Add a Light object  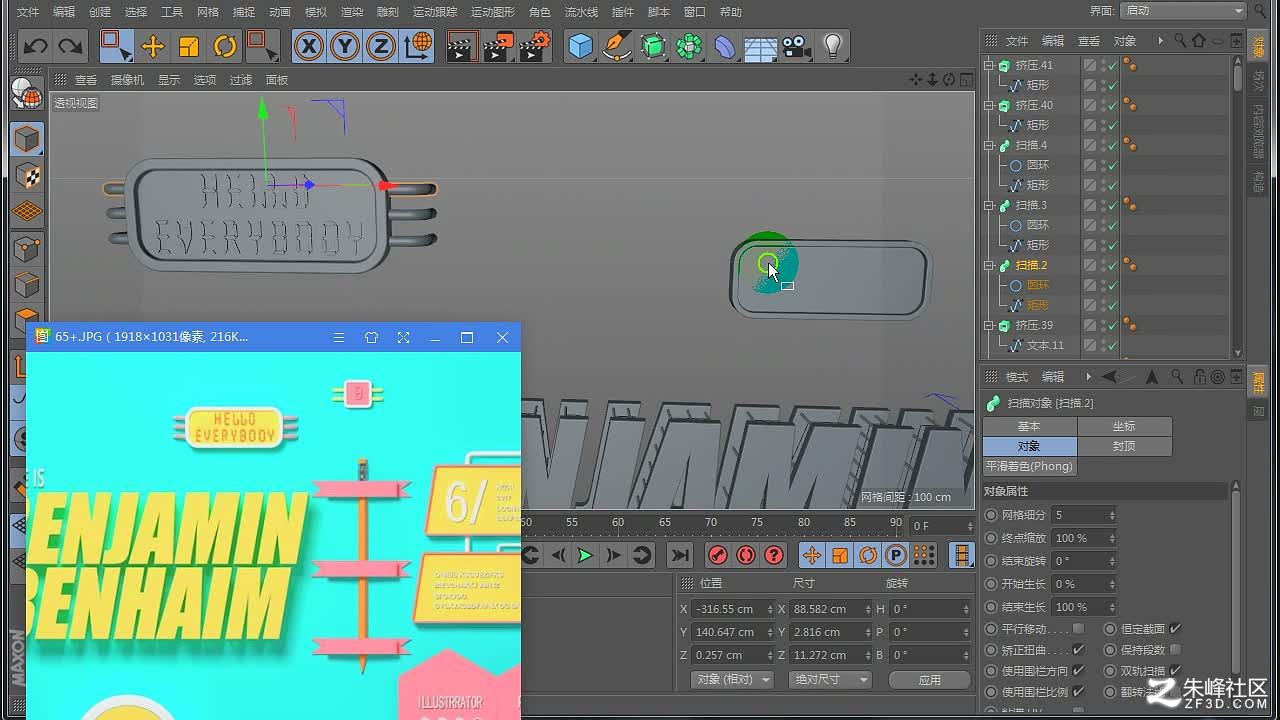(x=832, y=46)
